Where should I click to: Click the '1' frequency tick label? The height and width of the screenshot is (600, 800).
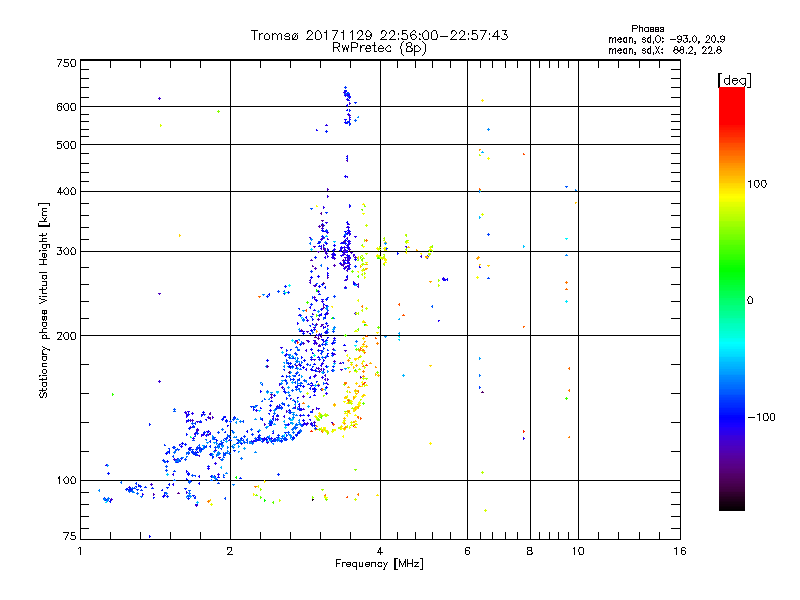(x=80, y=551)
